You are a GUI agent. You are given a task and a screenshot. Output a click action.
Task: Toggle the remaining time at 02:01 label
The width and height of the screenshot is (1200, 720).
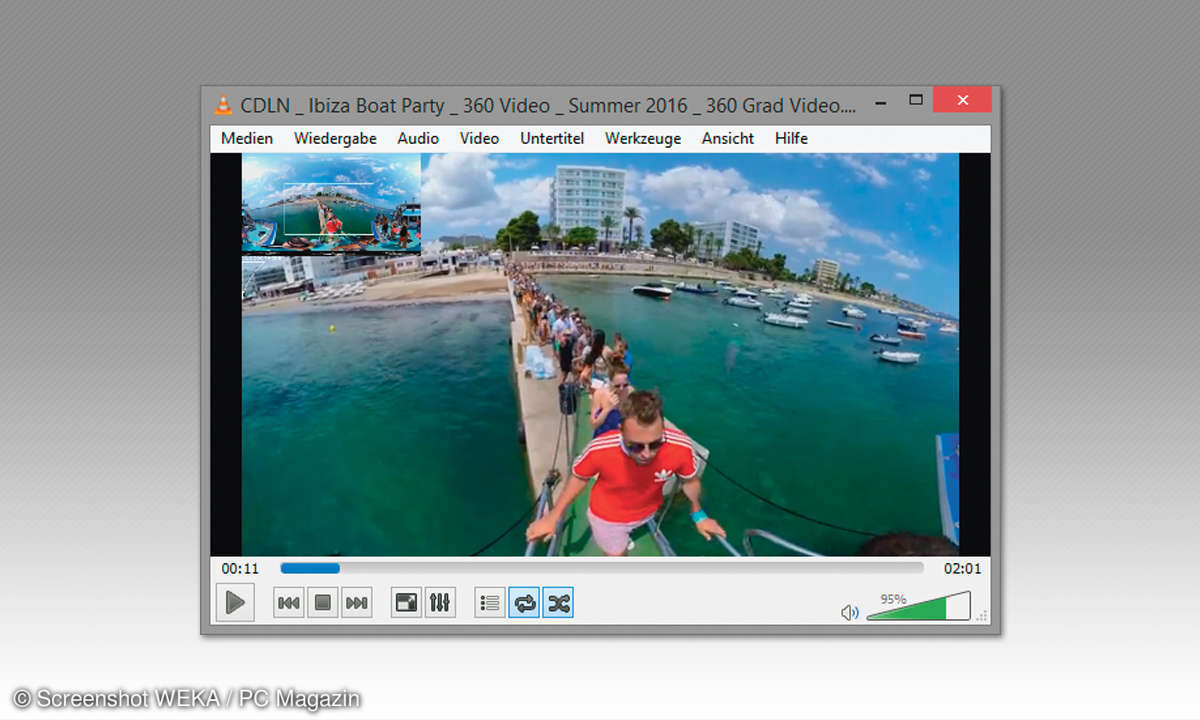click(x=963, y=568)
